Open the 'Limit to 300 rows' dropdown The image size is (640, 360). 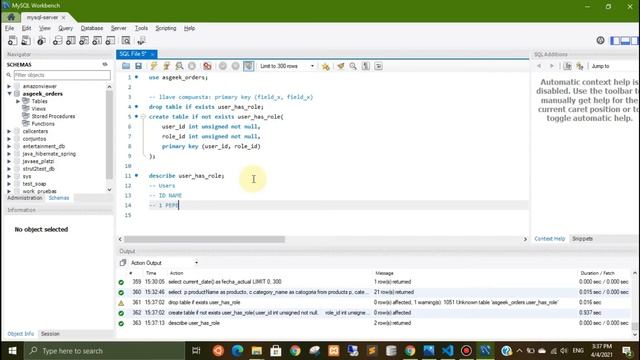[287, 66]
